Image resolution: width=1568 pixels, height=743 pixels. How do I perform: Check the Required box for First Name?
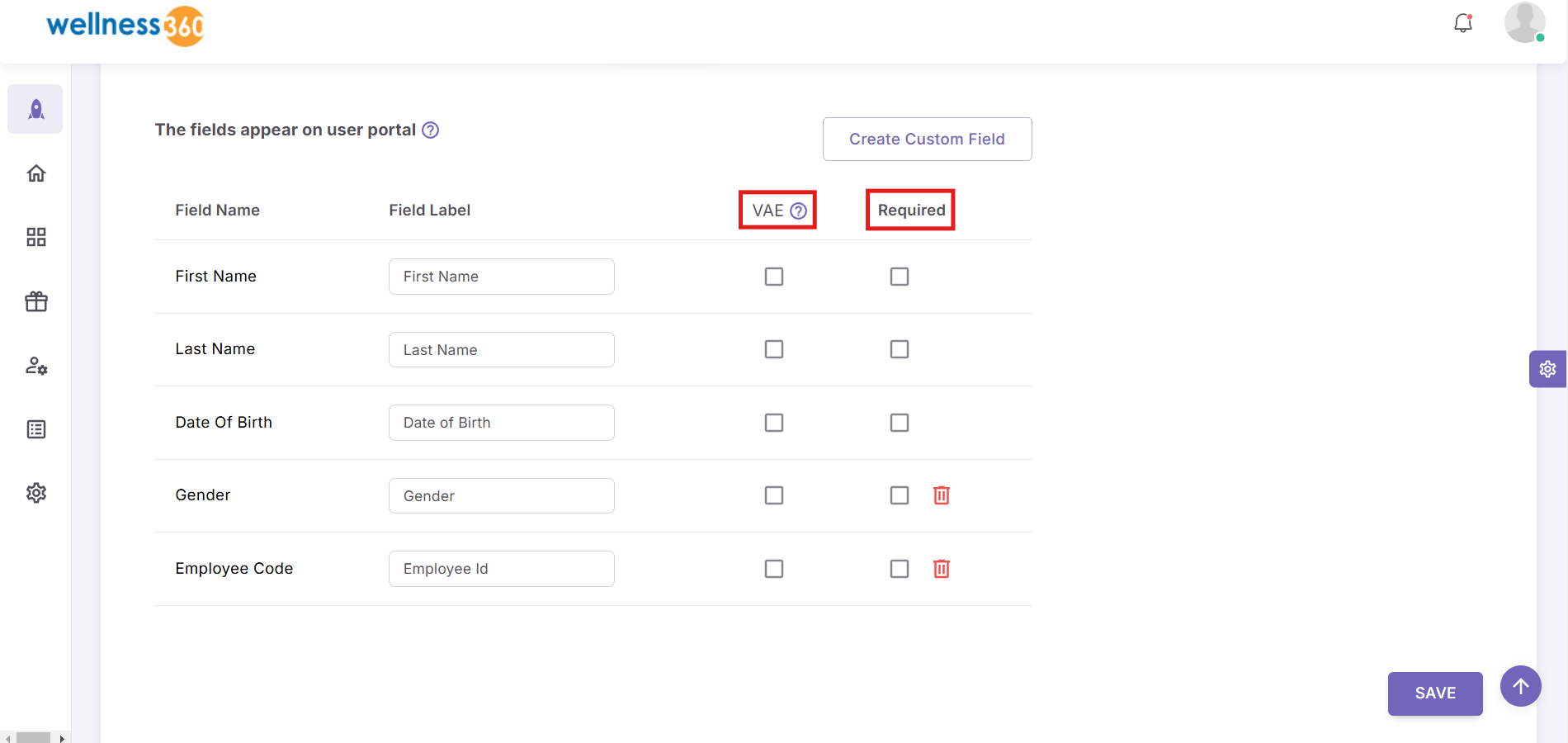[x=900, y=277]
